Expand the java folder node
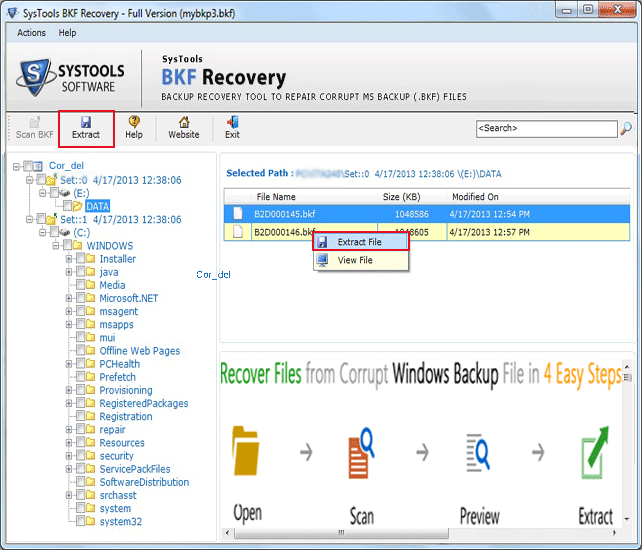 pos(69,272)
